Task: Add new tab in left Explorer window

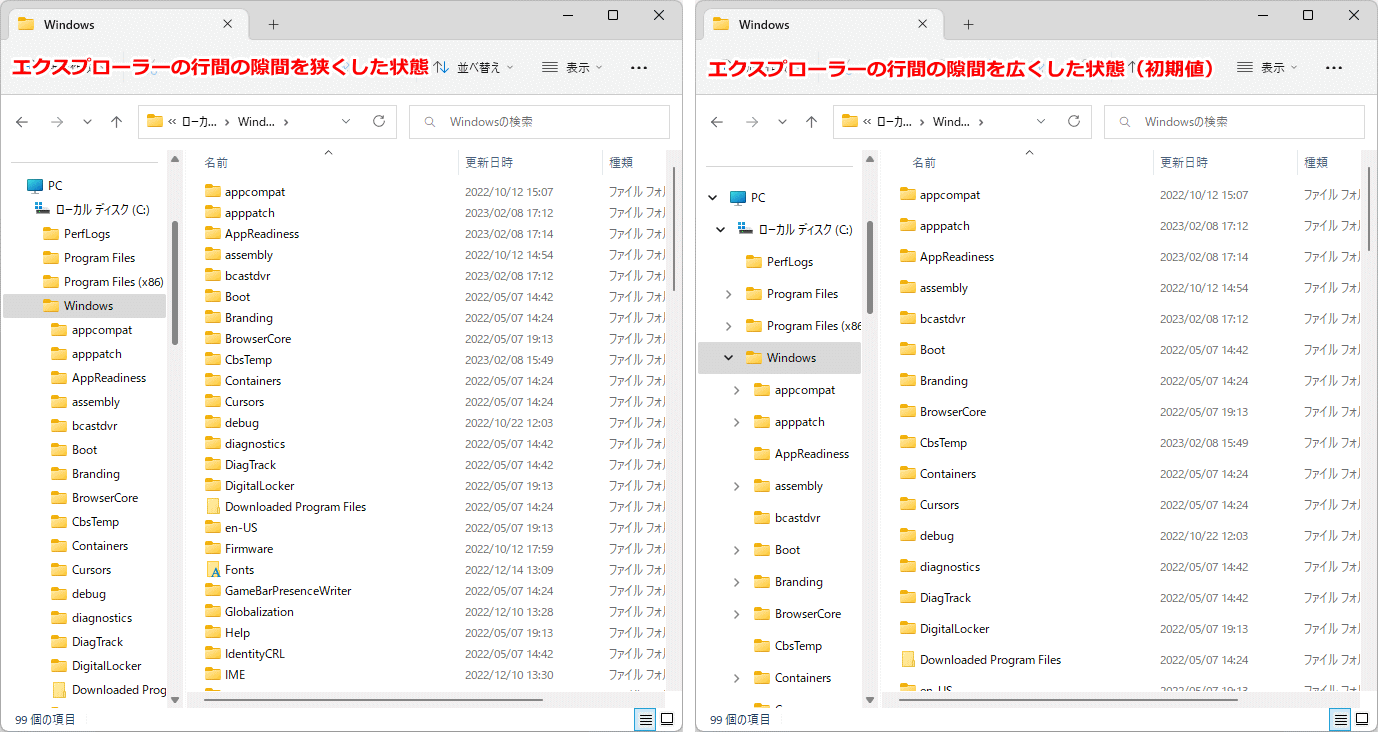Action: pos(273,24)
